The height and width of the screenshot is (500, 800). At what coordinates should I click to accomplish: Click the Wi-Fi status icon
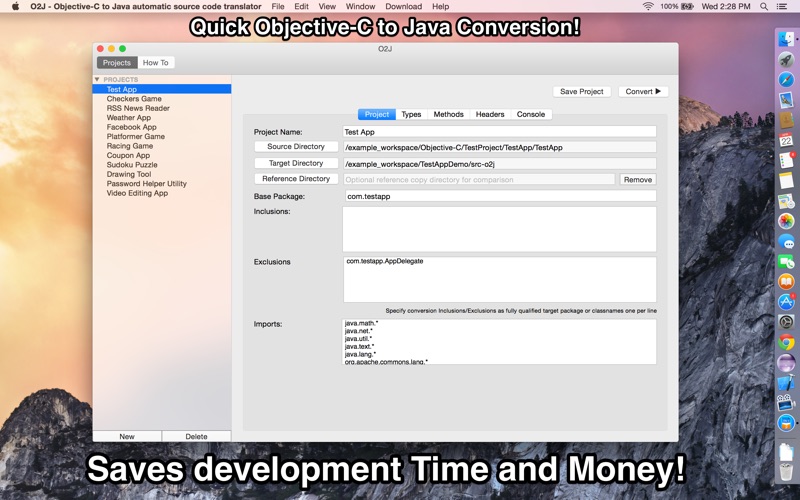[648, 6]
